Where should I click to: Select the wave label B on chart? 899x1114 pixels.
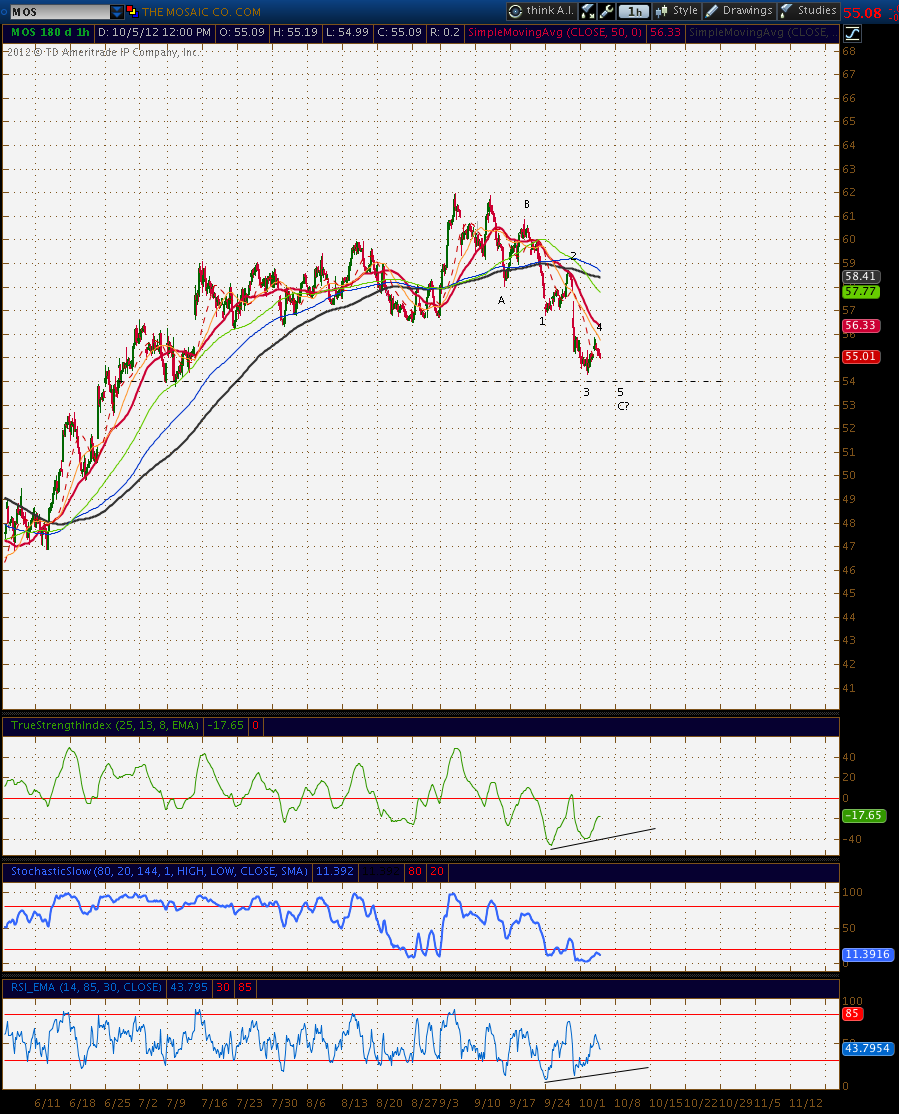[x=527, y=204]
